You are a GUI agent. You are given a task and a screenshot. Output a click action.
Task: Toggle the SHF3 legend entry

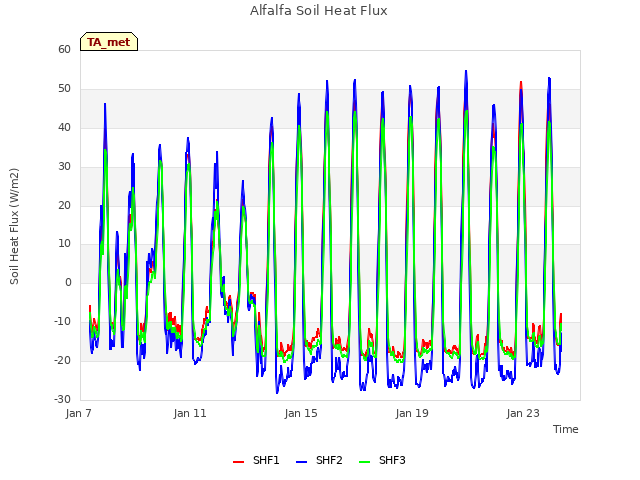[382, 460]
